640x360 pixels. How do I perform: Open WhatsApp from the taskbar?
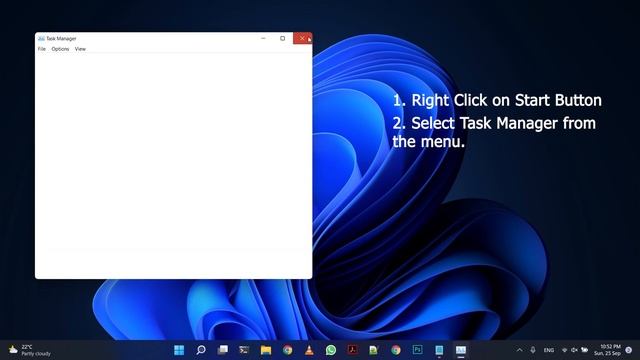[331, 350]
